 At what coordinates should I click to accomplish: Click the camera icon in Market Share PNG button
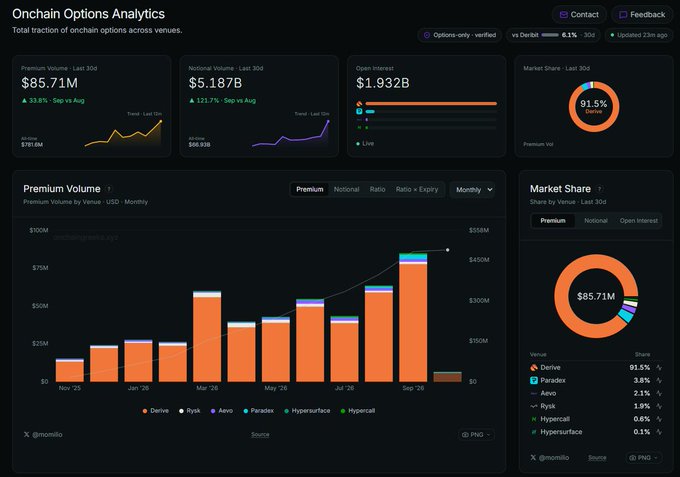633,457
